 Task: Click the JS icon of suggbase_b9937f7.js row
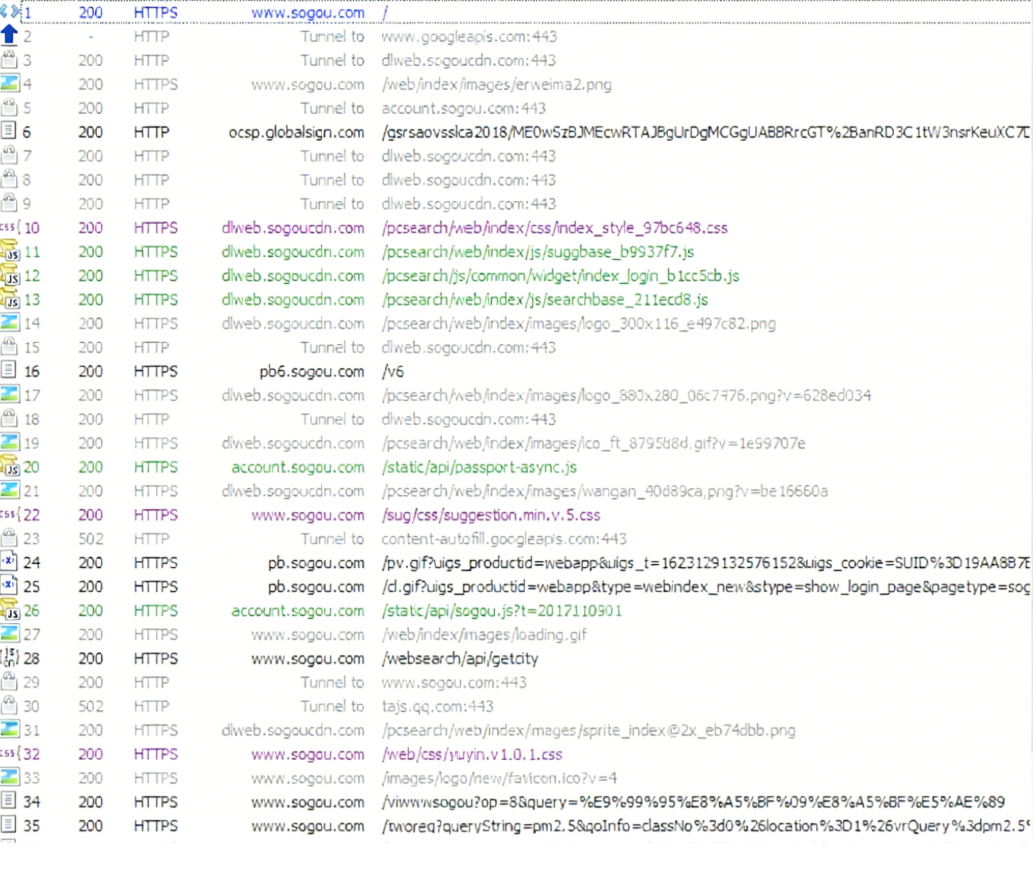[x=10, y=251]
